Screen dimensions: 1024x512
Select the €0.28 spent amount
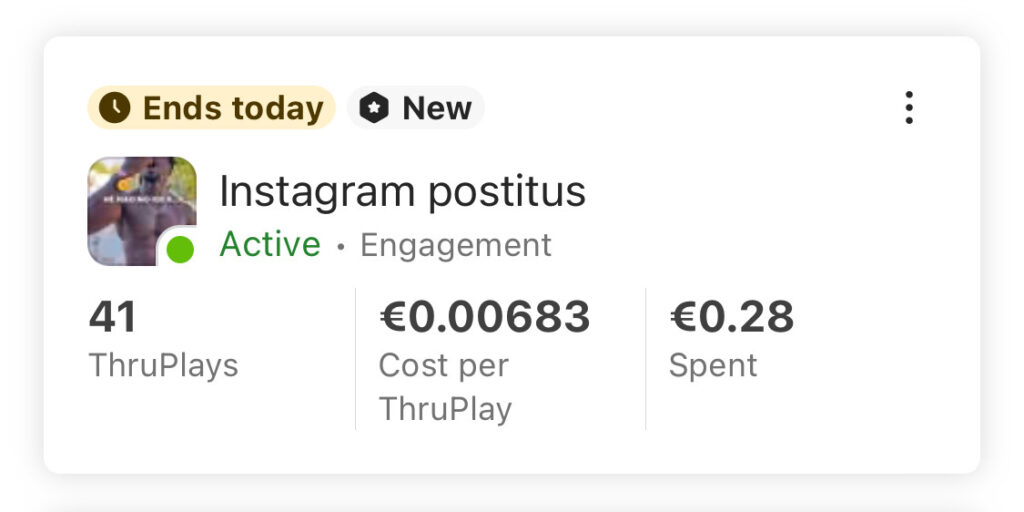[x=731, y=318]
